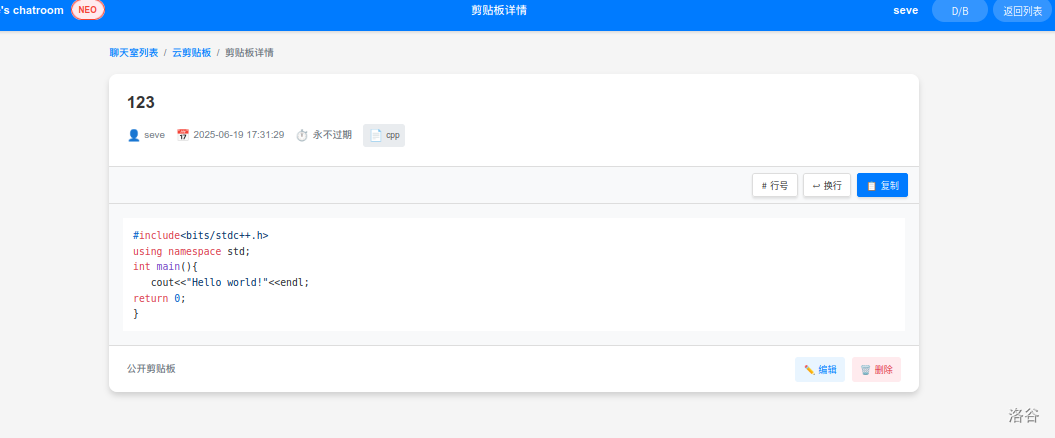This screenshot has height=438, width=1055.
Task: Click the 公开剪贴板 visibility label
Action: click(151, 368)
